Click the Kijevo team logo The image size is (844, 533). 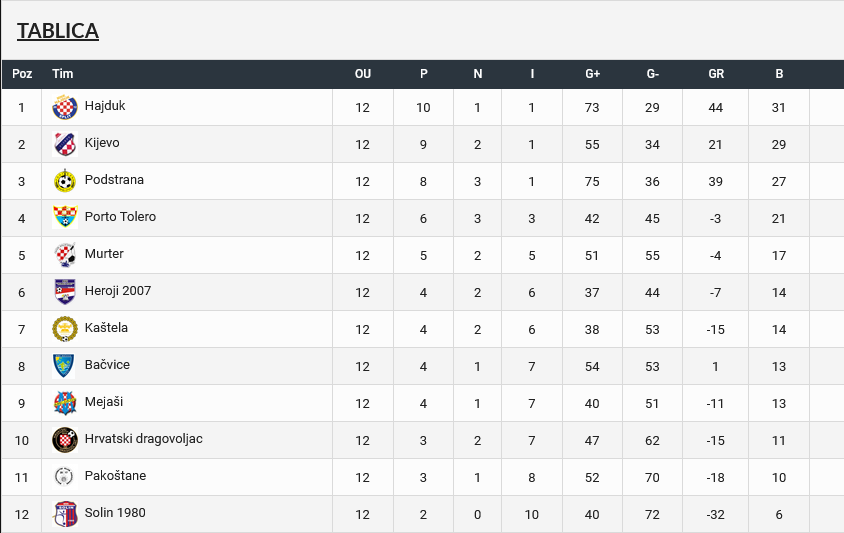(x=65, y=144)
